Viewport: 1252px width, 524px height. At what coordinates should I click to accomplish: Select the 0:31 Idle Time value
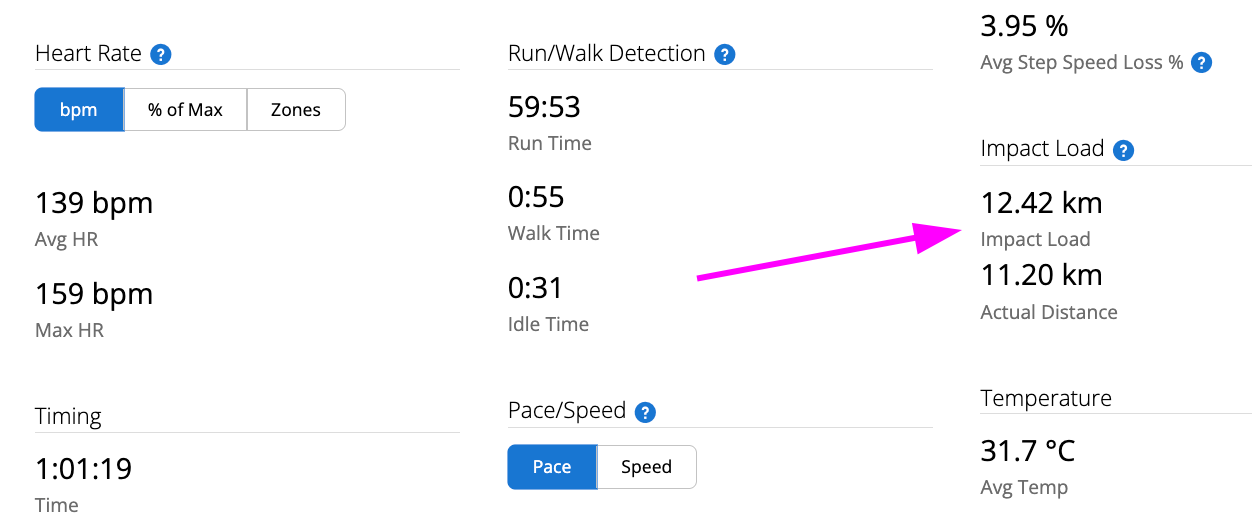click(x=535, y=288)
